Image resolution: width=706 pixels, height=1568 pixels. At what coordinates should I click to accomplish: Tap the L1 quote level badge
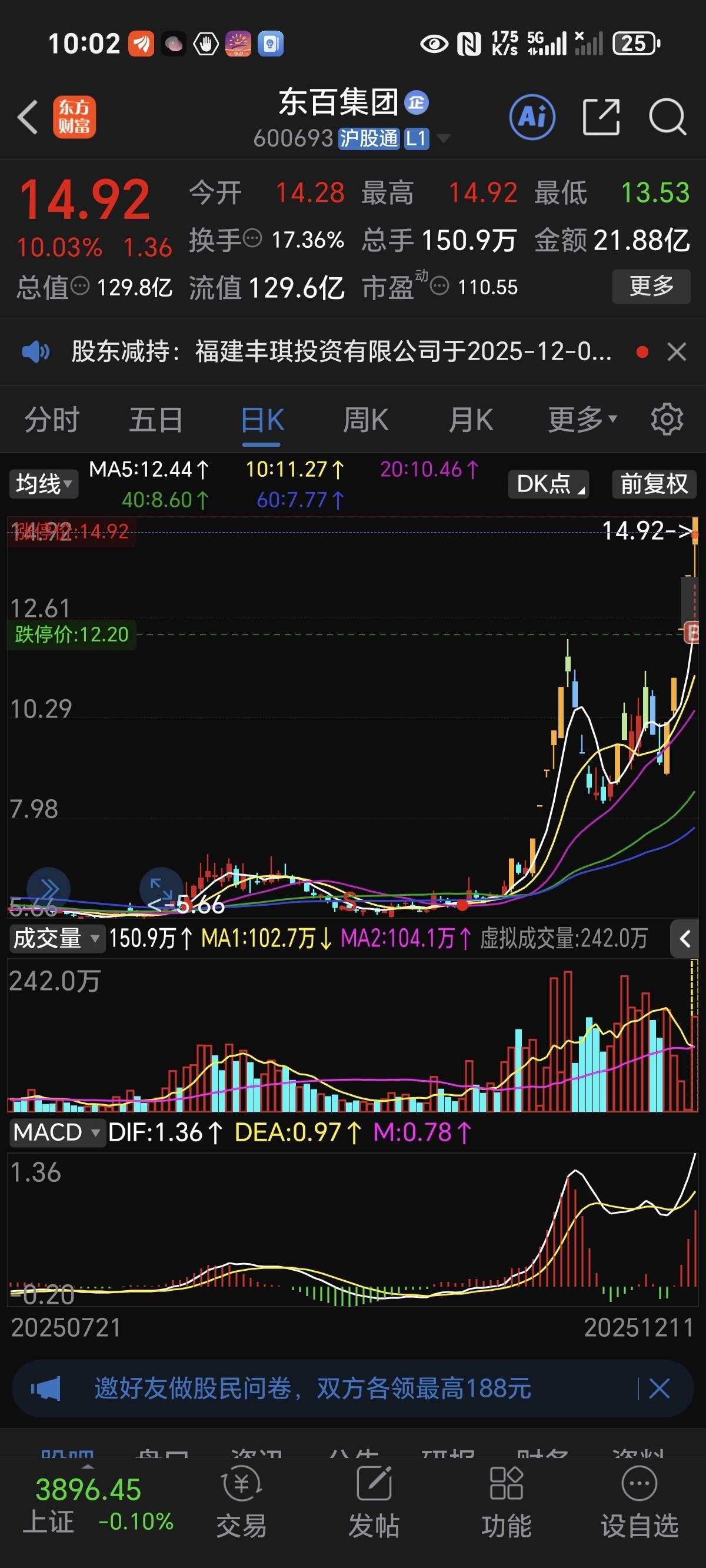[x=417, y=139]
